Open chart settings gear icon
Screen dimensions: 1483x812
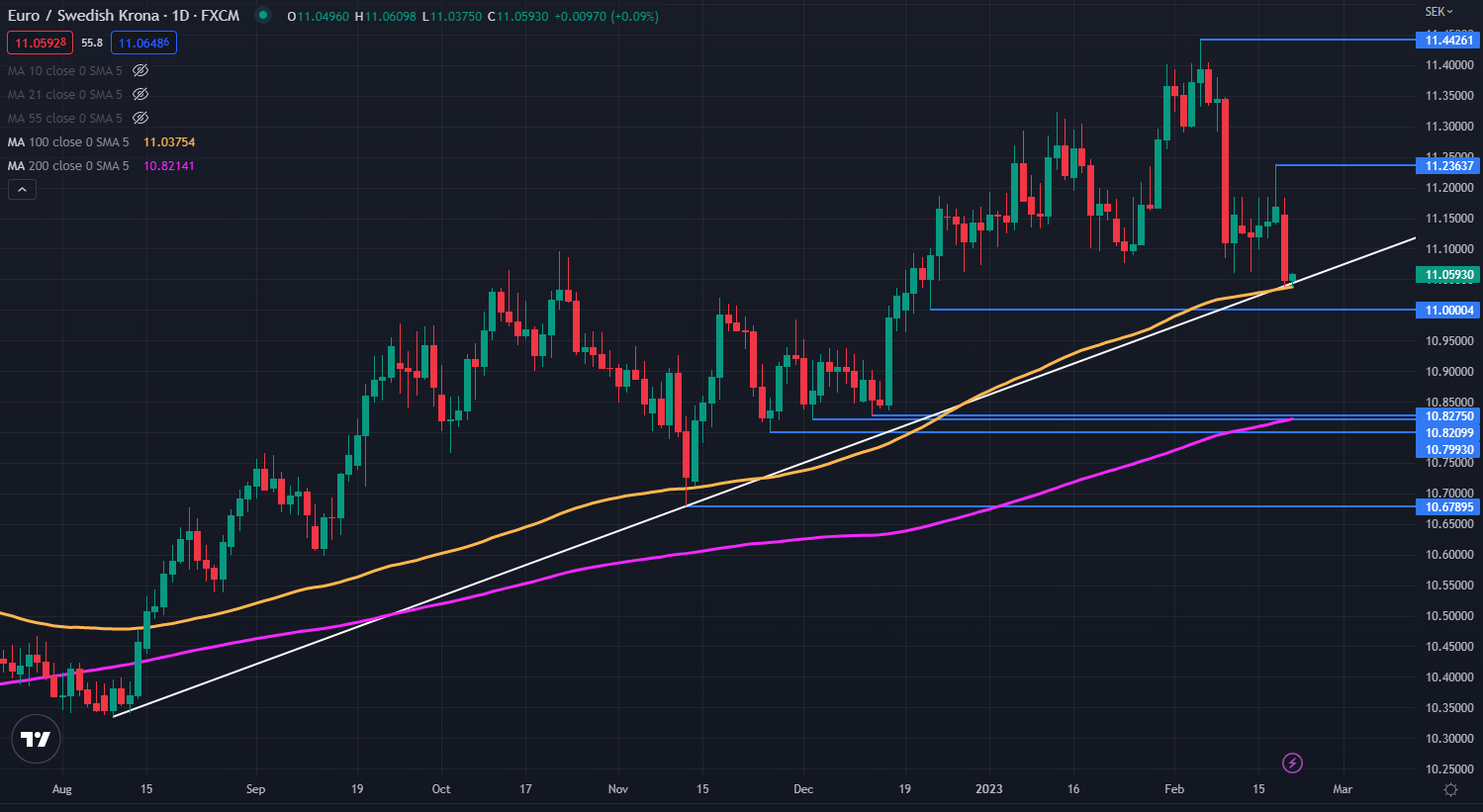click(x=1450, y=789)
